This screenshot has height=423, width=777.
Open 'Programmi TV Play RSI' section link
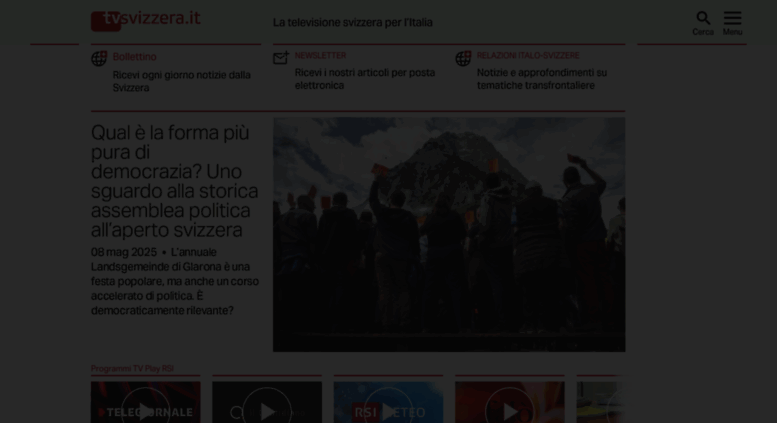132,369
